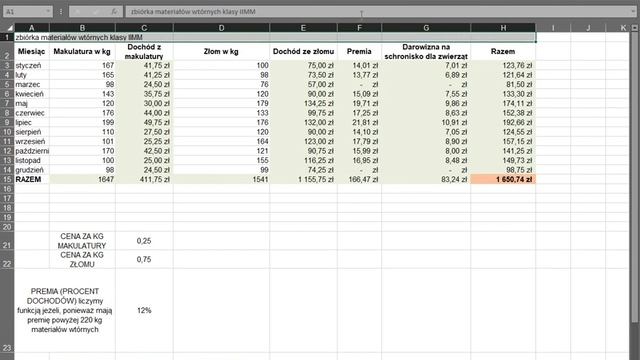Click the vertical scrollbar on right edge
The width and height of the screenshot is (640, 360).
[634, 176]
